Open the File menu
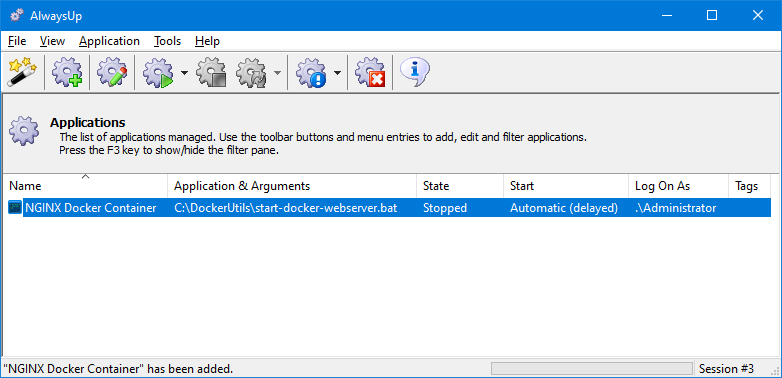 pyautogui.click(x=17, y=41)
